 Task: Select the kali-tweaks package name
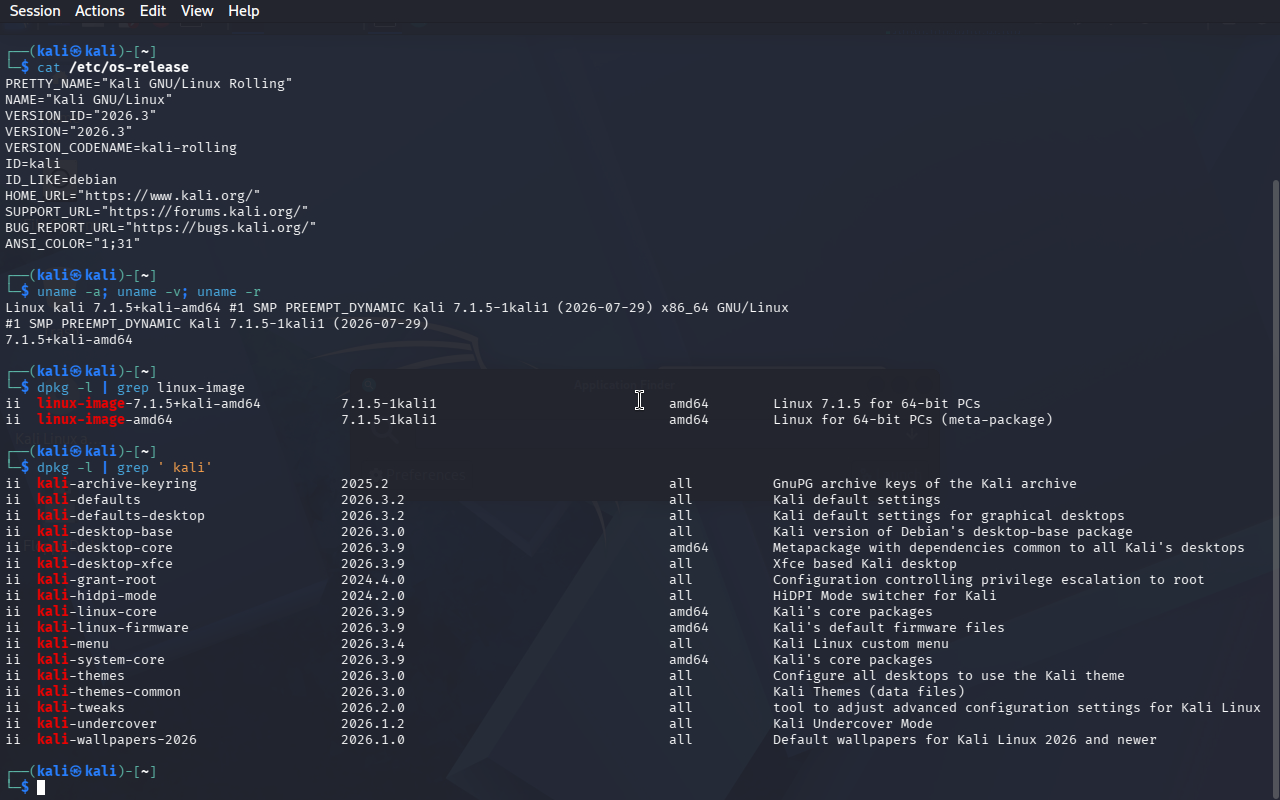(81, 707)
